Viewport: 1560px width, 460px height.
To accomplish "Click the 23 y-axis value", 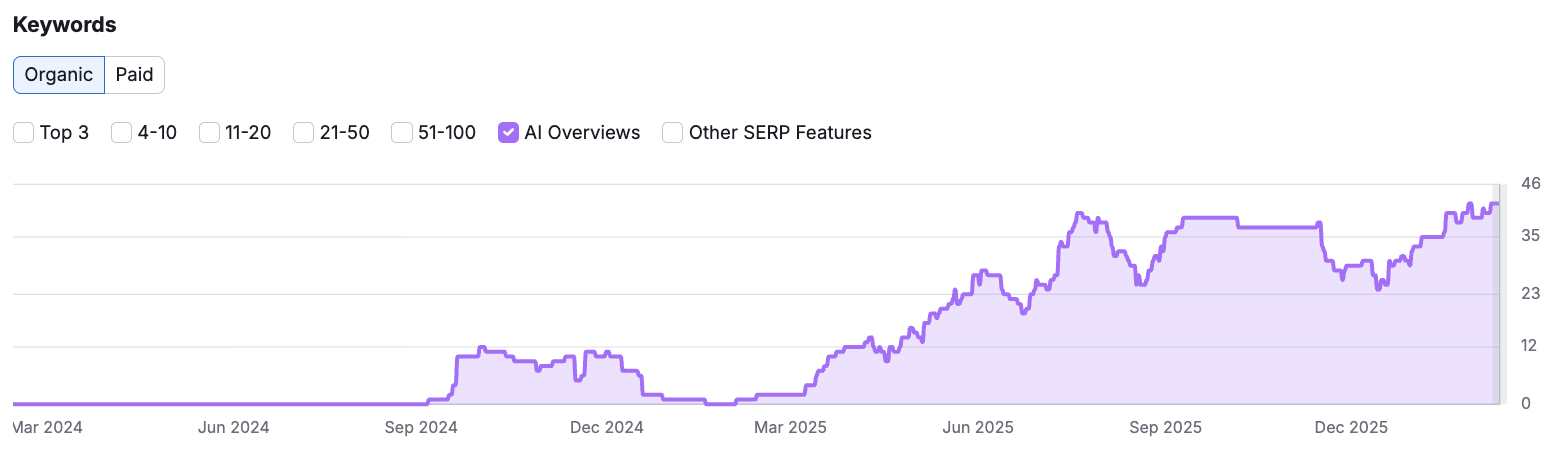I will pyautogui.click(x=1530, y=293).
